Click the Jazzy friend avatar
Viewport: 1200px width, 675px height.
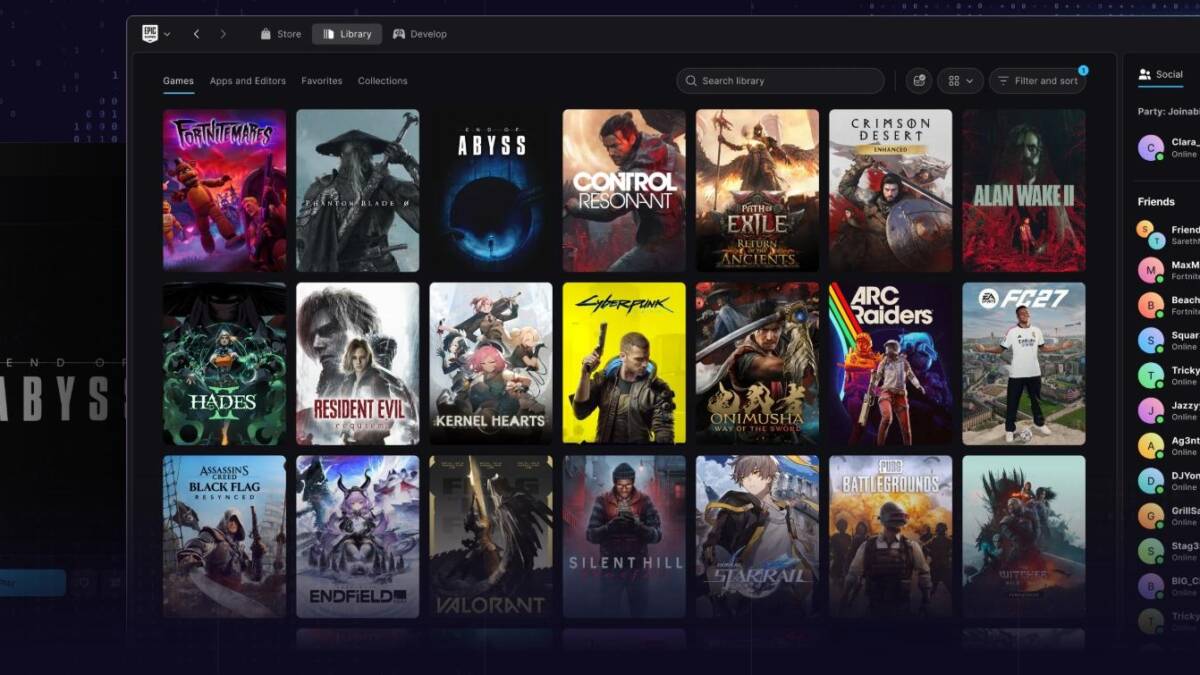pyautogui.click(x=1151, y=411)
